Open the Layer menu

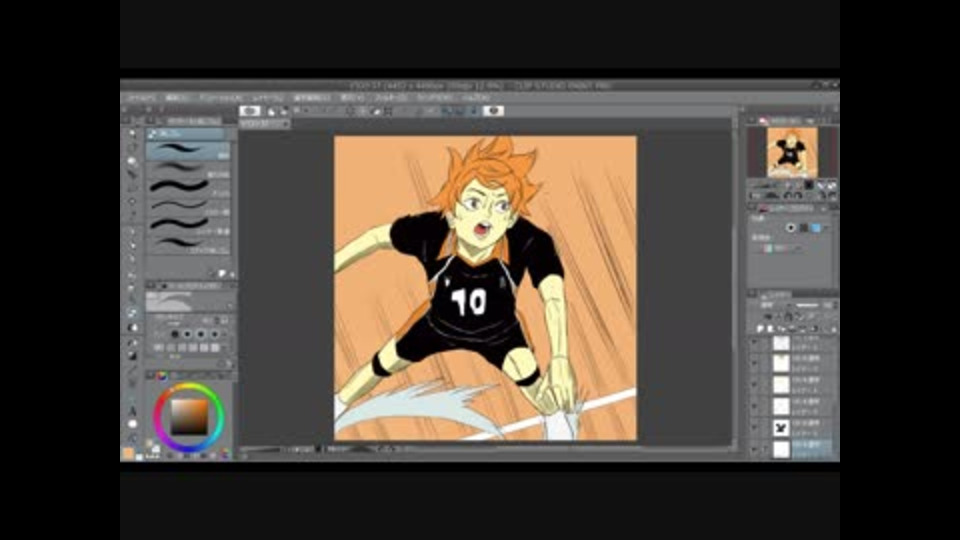coord(268,98)
